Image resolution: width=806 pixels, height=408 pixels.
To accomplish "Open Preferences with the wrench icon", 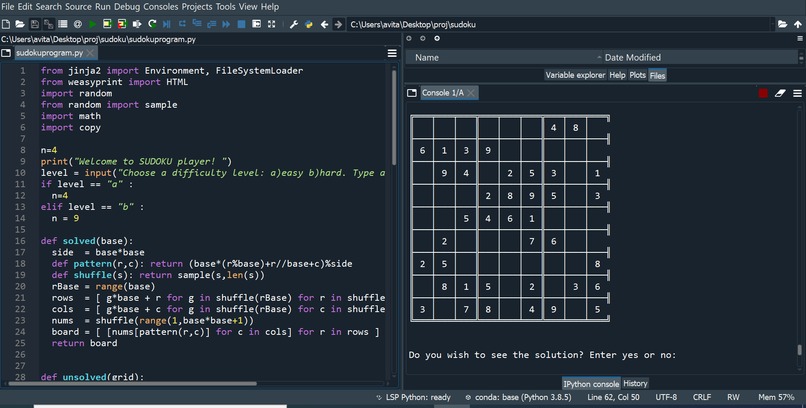I will click(x=294, y=24).
